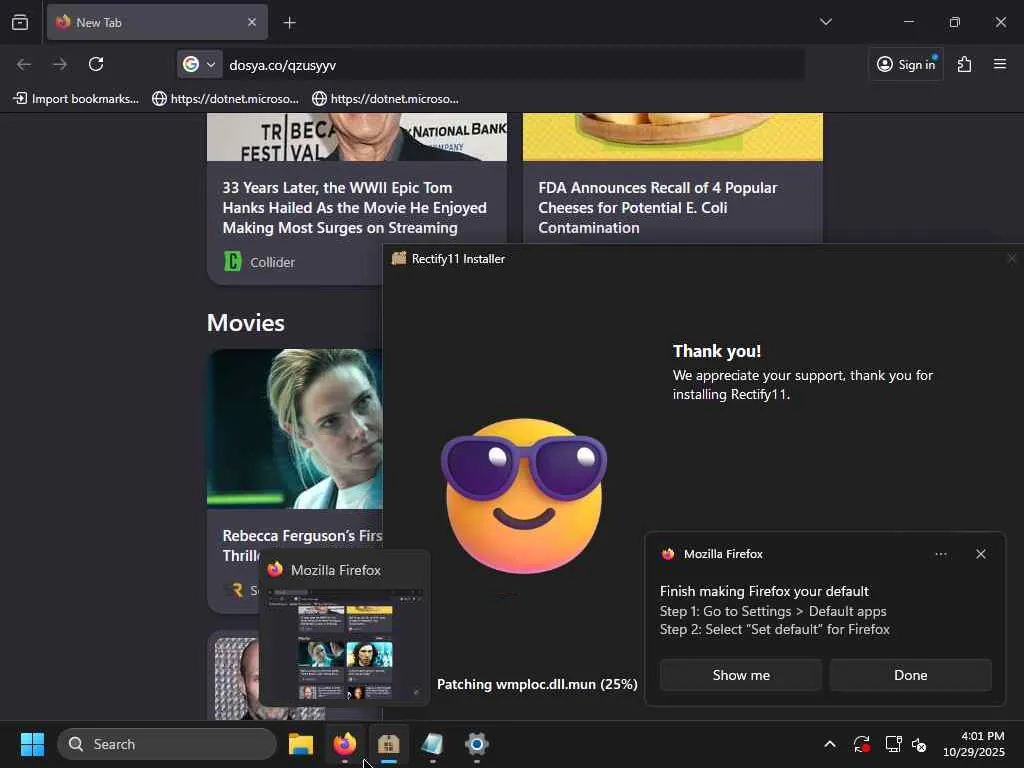1024x768 pixels.
Task: Open the Google search engine selector dropdown
Action: (199, 64)
